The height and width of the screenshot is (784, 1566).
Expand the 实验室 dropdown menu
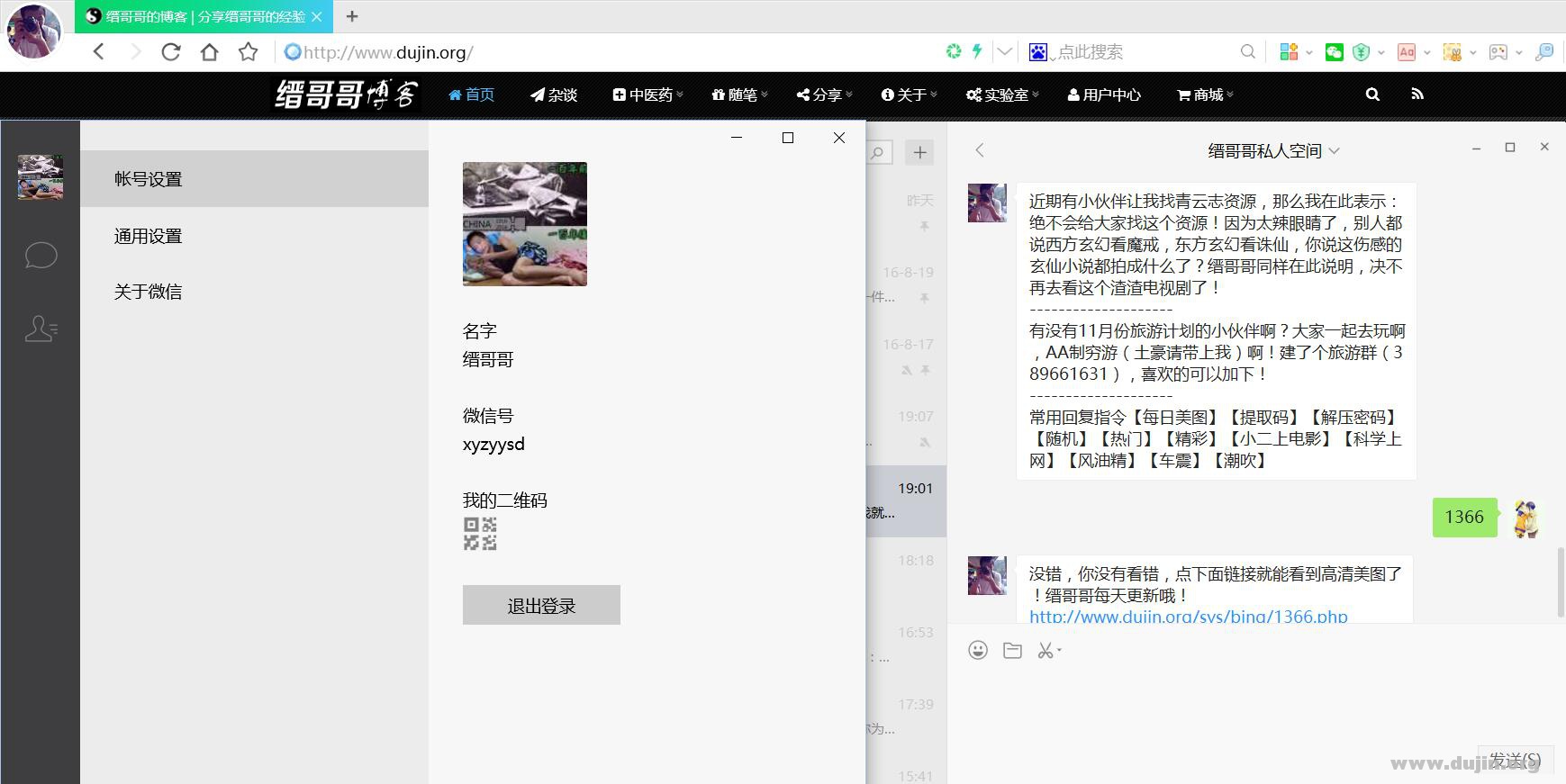click(x=1002, y=95)
